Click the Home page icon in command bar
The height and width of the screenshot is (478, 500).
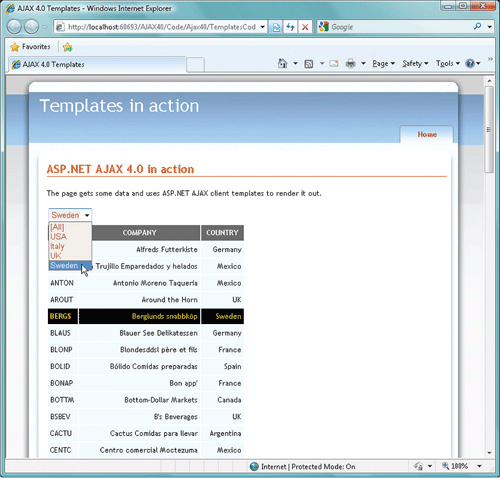(x=282, y=63)
